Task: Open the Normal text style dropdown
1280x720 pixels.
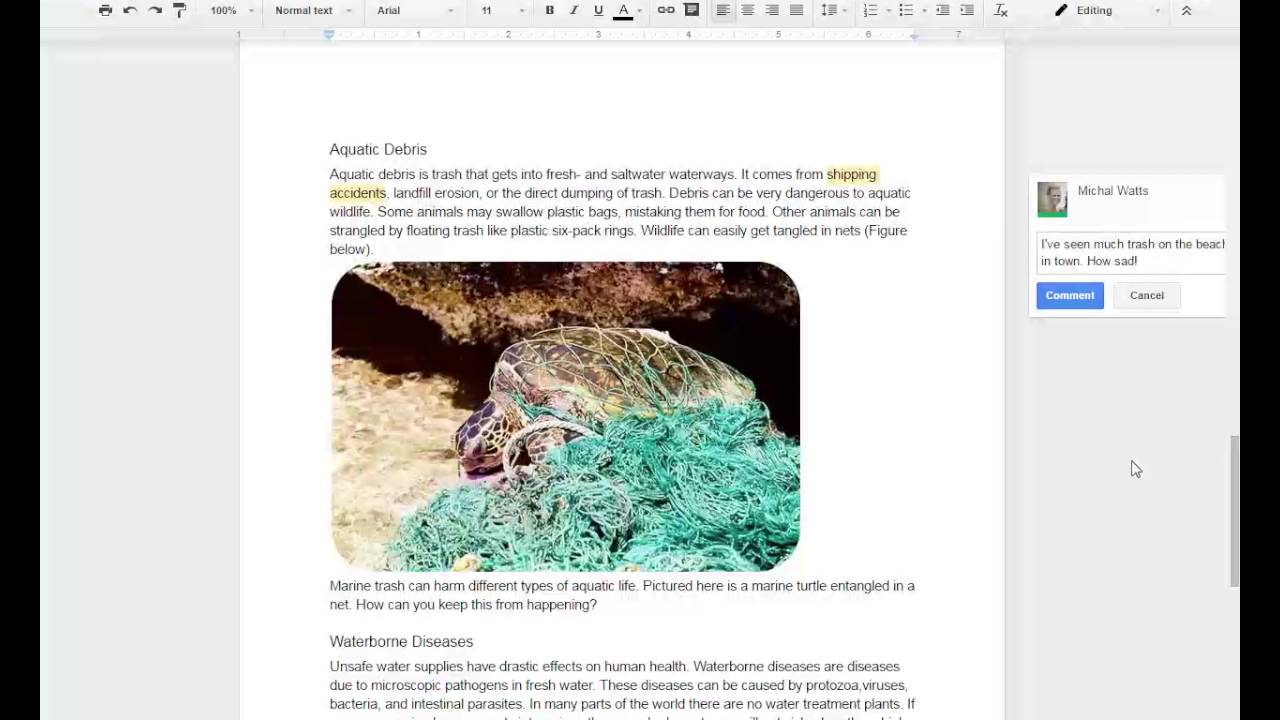Action: (313, 10)
